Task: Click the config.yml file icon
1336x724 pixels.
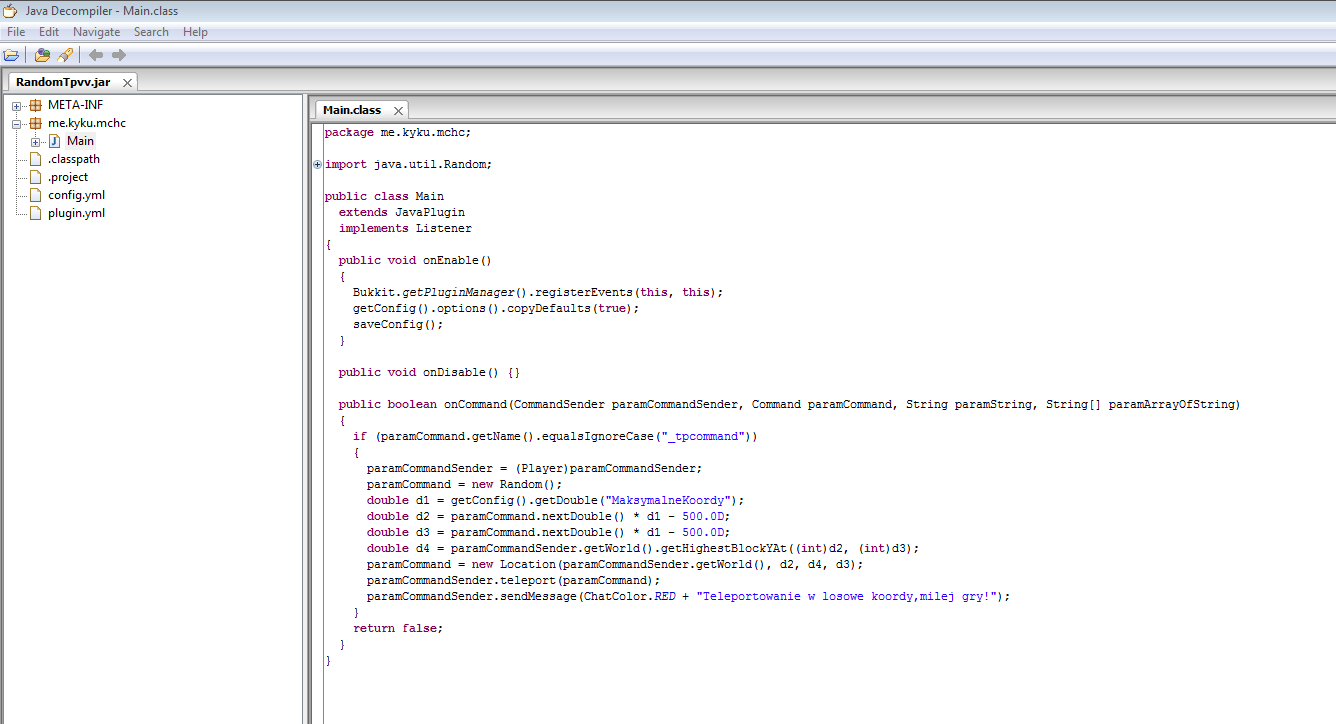Action: click(x=36, y=195)
